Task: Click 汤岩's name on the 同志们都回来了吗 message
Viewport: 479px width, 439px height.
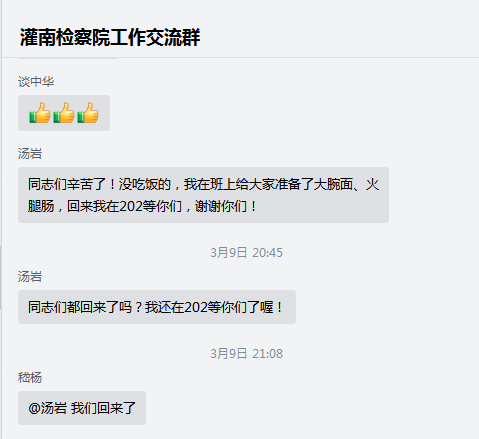Action: pos(30,277)
